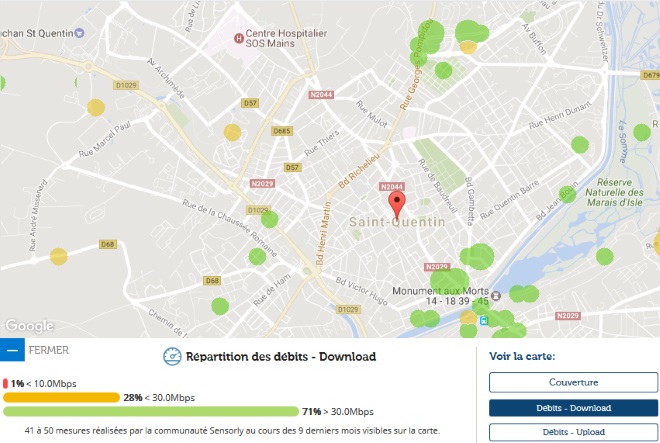Click the Centre Hospitalier SOS Mains label
Image resolution: width=660 pixels, height=443 pixels.
tap(286, 38)
